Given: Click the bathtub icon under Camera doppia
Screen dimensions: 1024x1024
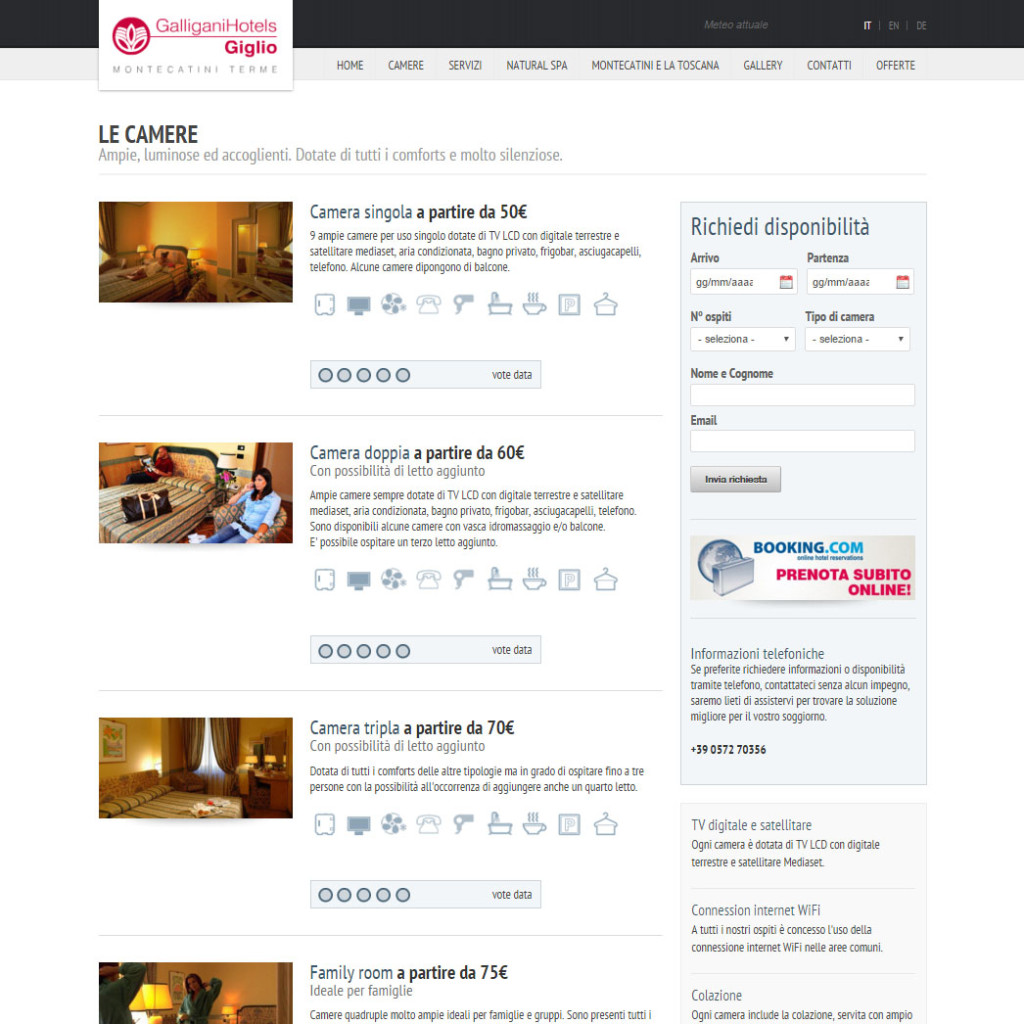Looking at the screenshot, I should point(499,579).
